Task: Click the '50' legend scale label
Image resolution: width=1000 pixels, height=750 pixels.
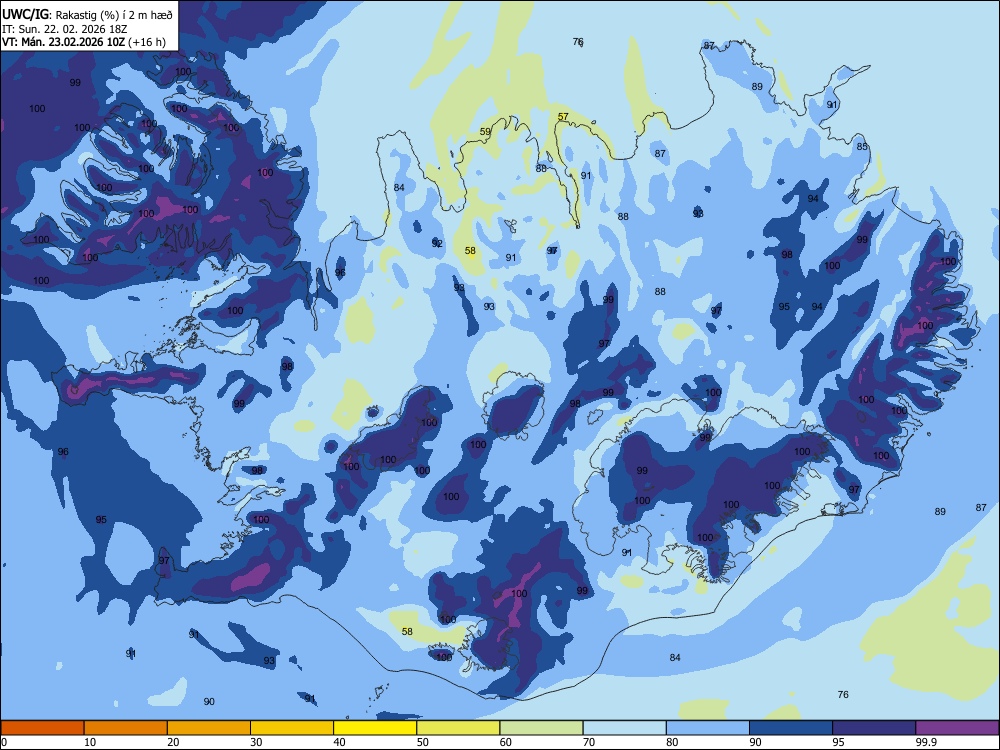Action: tap(422, 742)
